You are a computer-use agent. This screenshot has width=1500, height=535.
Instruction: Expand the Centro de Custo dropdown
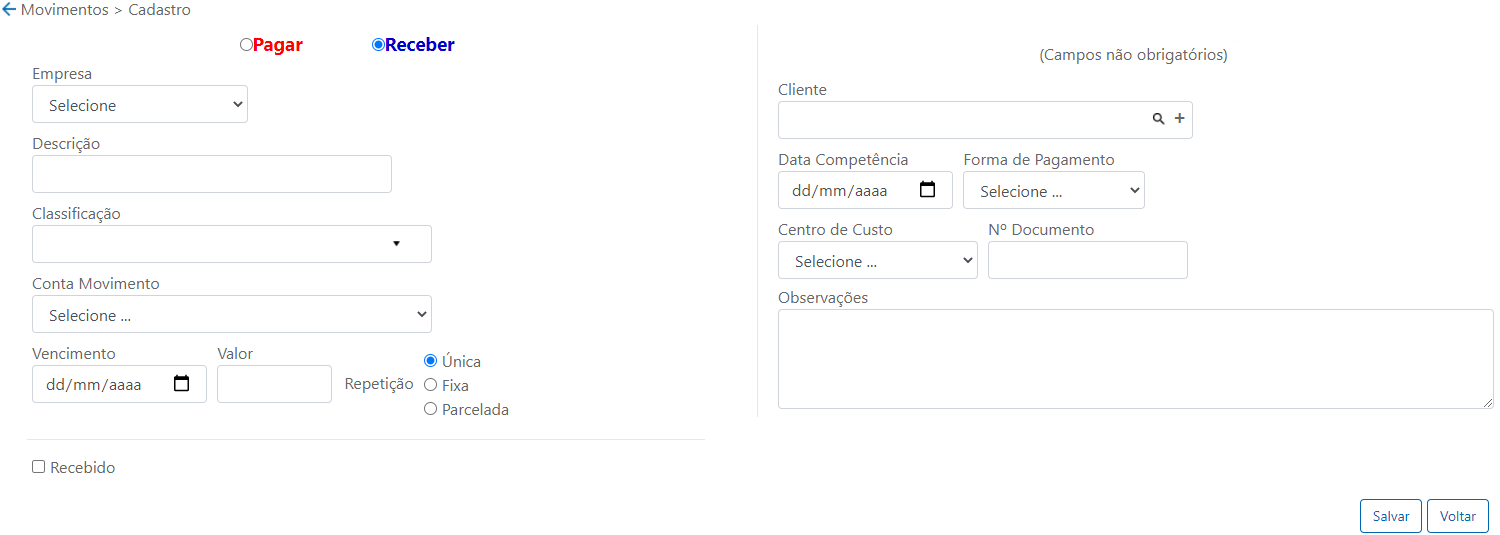tap(878, 260)
